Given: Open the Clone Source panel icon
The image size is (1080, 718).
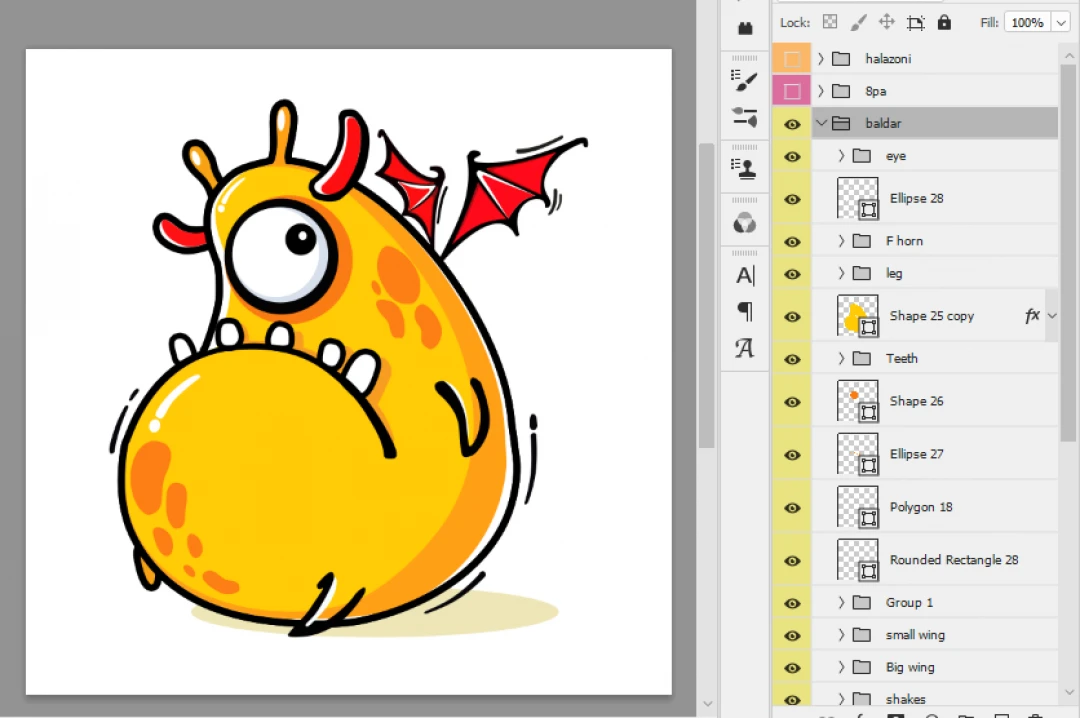Looking at the screenshot, I should [745, 169].
